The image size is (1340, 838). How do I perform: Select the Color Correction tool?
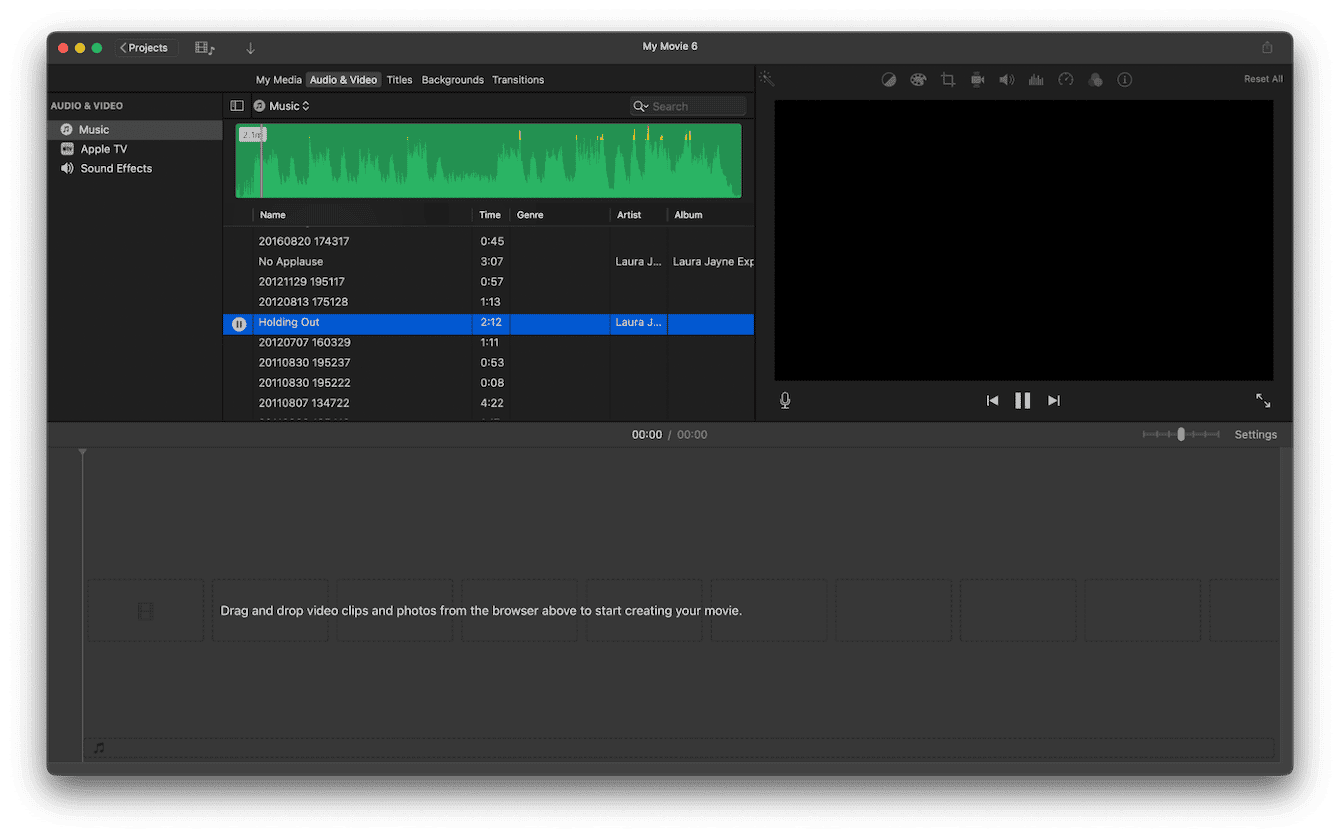tap(918, 79)
